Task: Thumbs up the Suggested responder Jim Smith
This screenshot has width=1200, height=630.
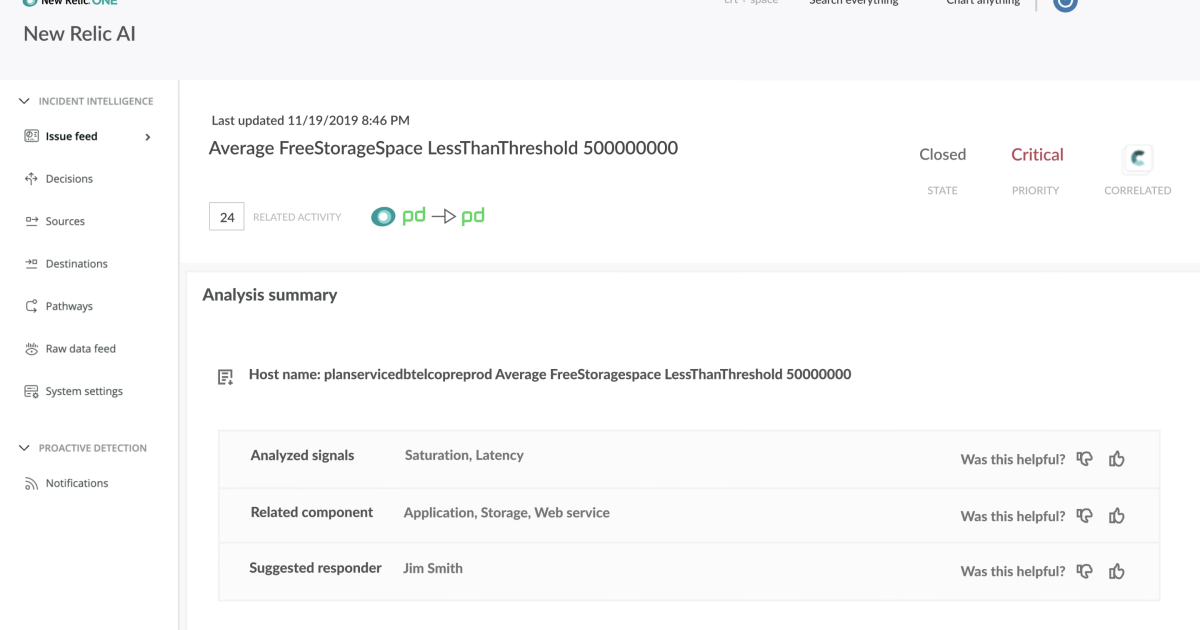Action: click(x=1117, y=571)
